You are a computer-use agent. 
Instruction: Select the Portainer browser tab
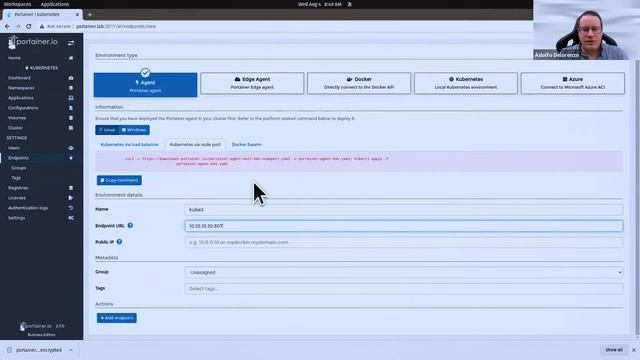[43, 14]
